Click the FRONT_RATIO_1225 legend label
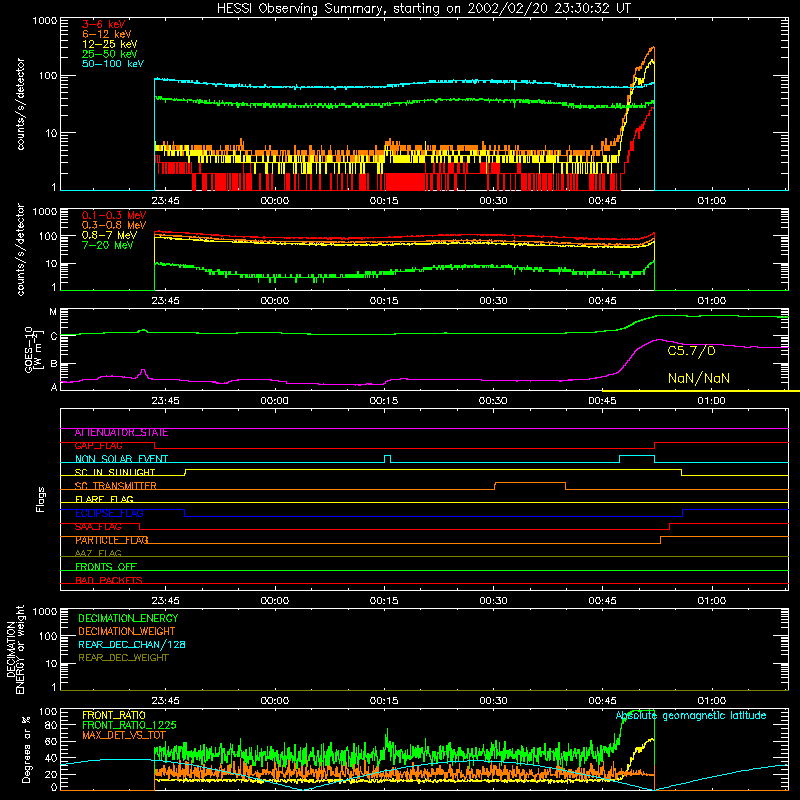The height and width of the screenshot is (800, 800). point(129,725)
